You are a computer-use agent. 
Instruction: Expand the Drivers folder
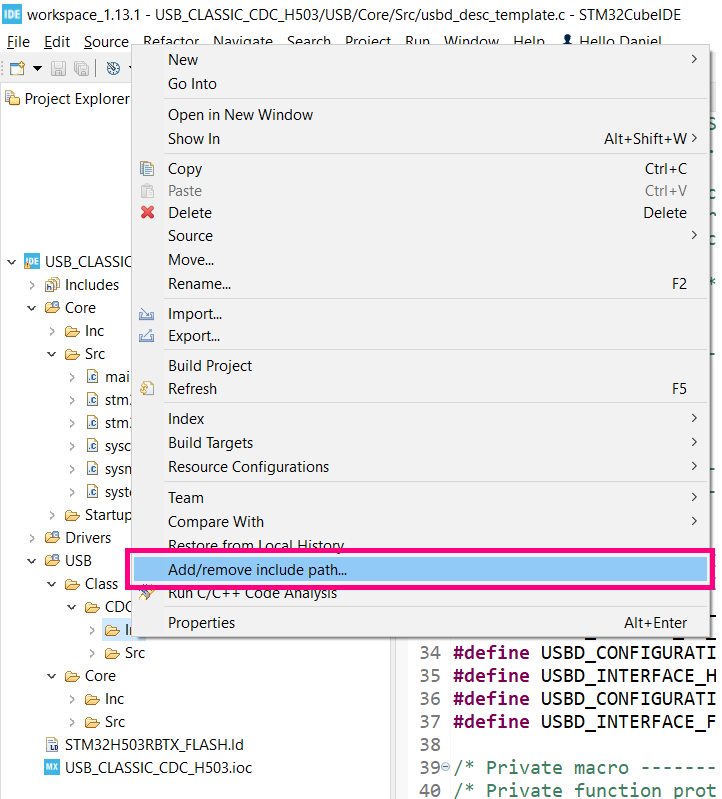[x=32, y=538]
